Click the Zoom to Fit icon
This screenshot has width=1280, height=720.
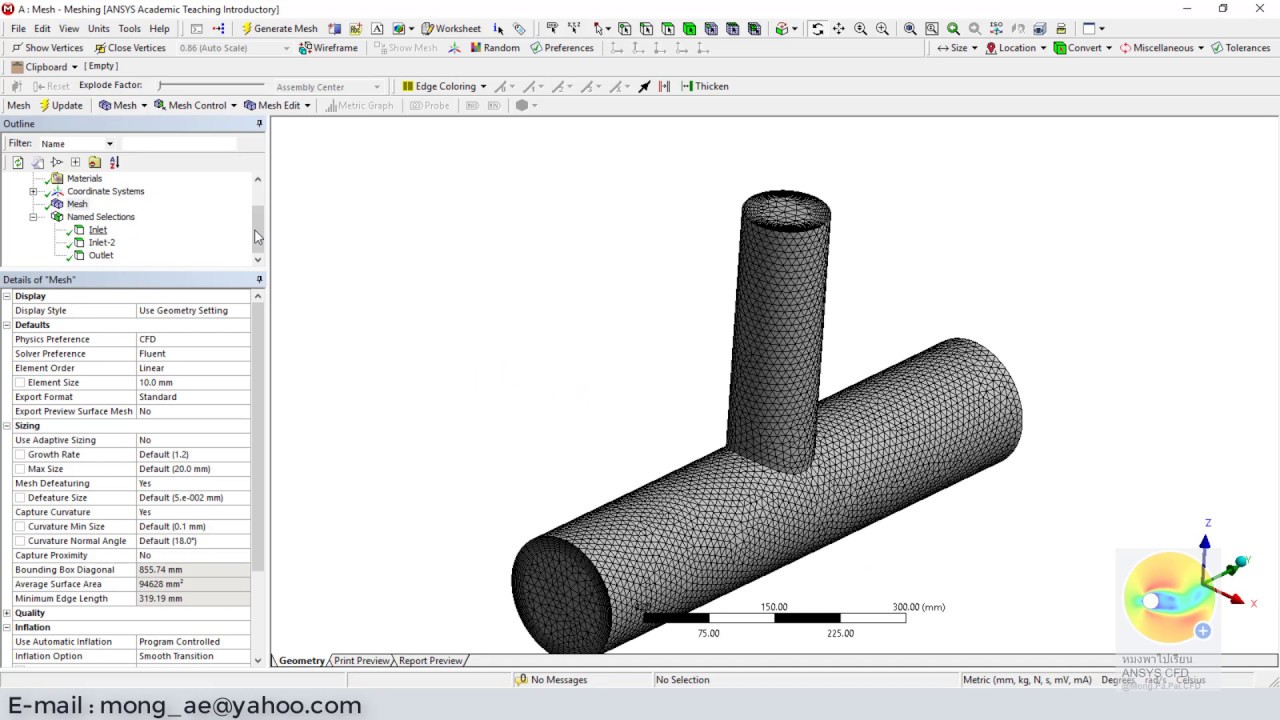pos(910,28)
